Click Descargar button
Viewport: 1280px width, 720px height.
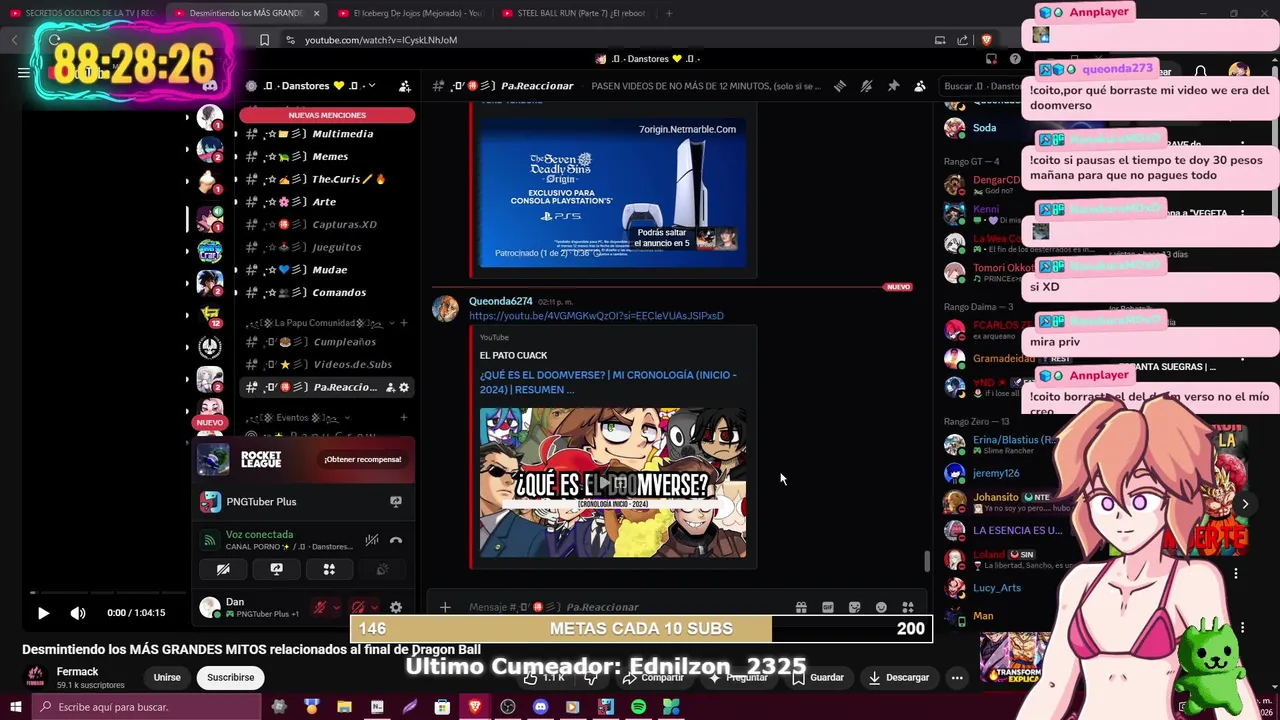[x=898, y=677]
